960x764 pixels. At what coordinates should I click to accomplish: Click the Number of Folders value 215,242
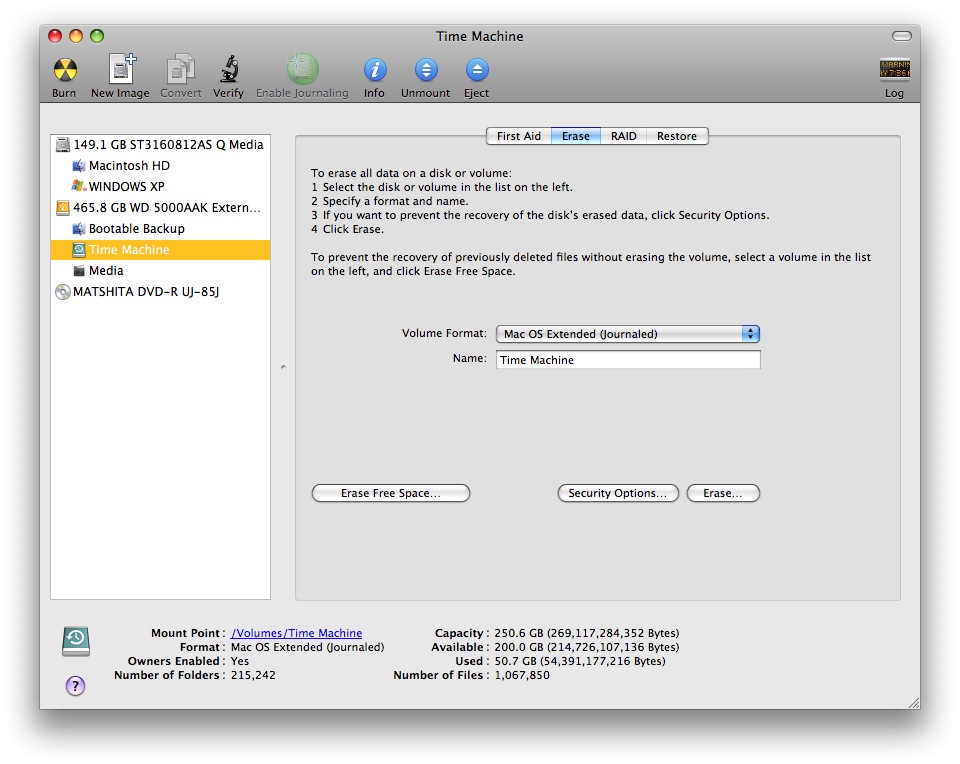[253, 675]
